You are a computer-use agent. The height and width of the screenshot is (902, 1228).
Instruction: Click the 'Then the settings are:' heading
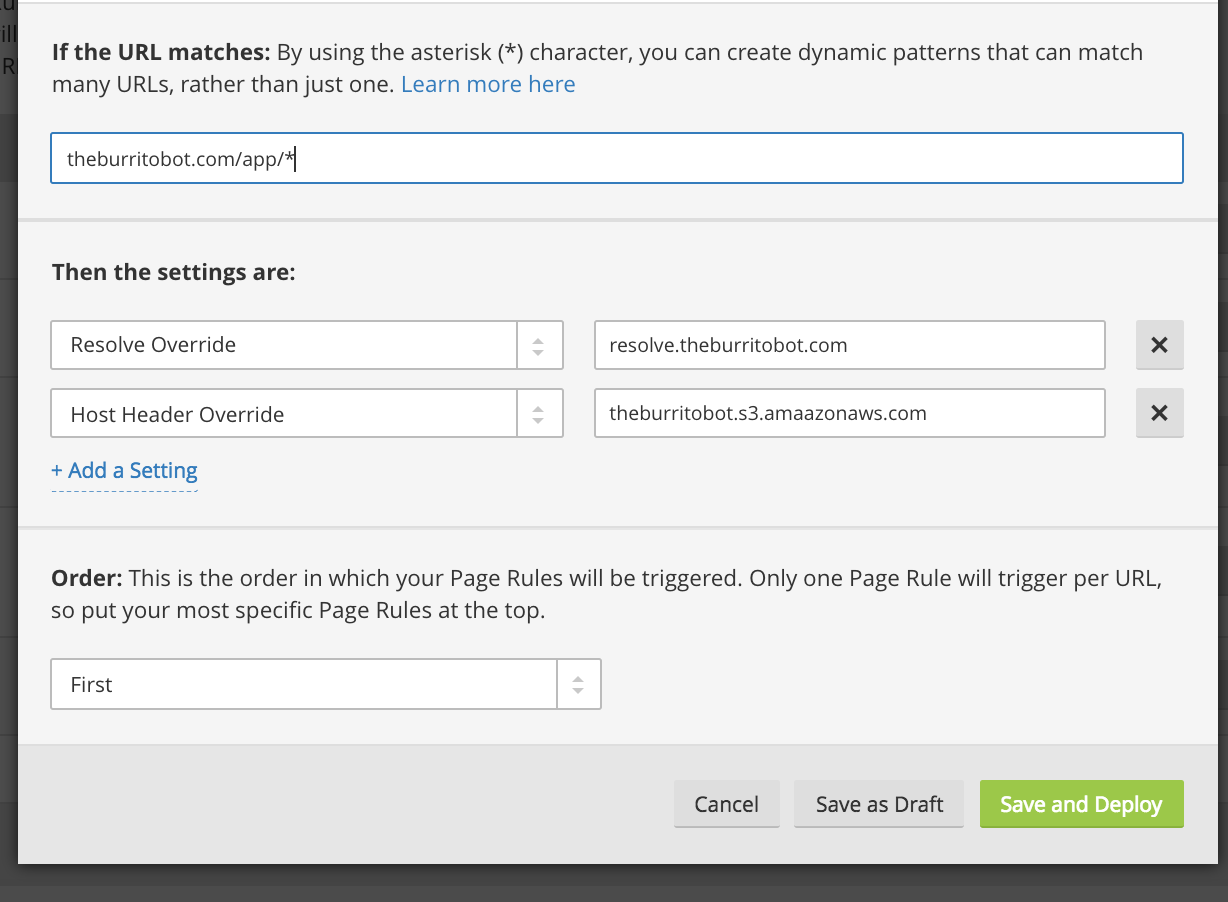pyautogui.click(x=173, y=272)
